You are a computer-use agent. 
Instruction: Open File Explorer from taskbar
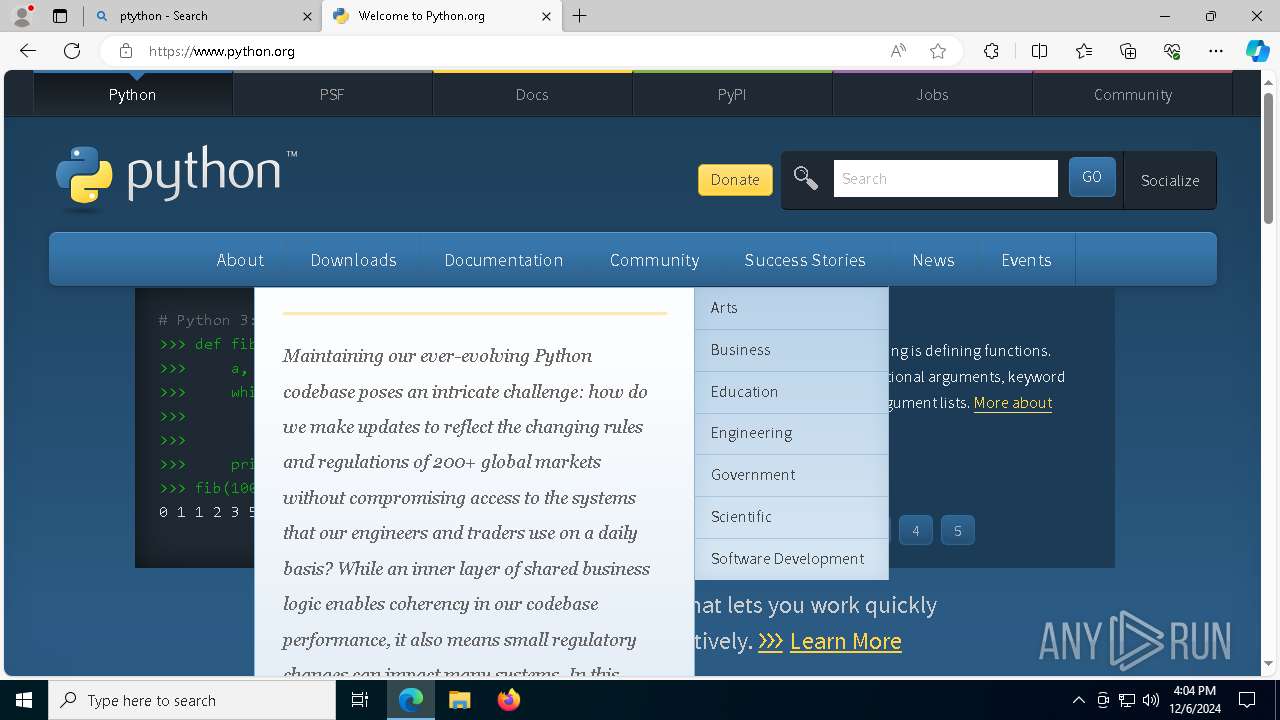459,700
